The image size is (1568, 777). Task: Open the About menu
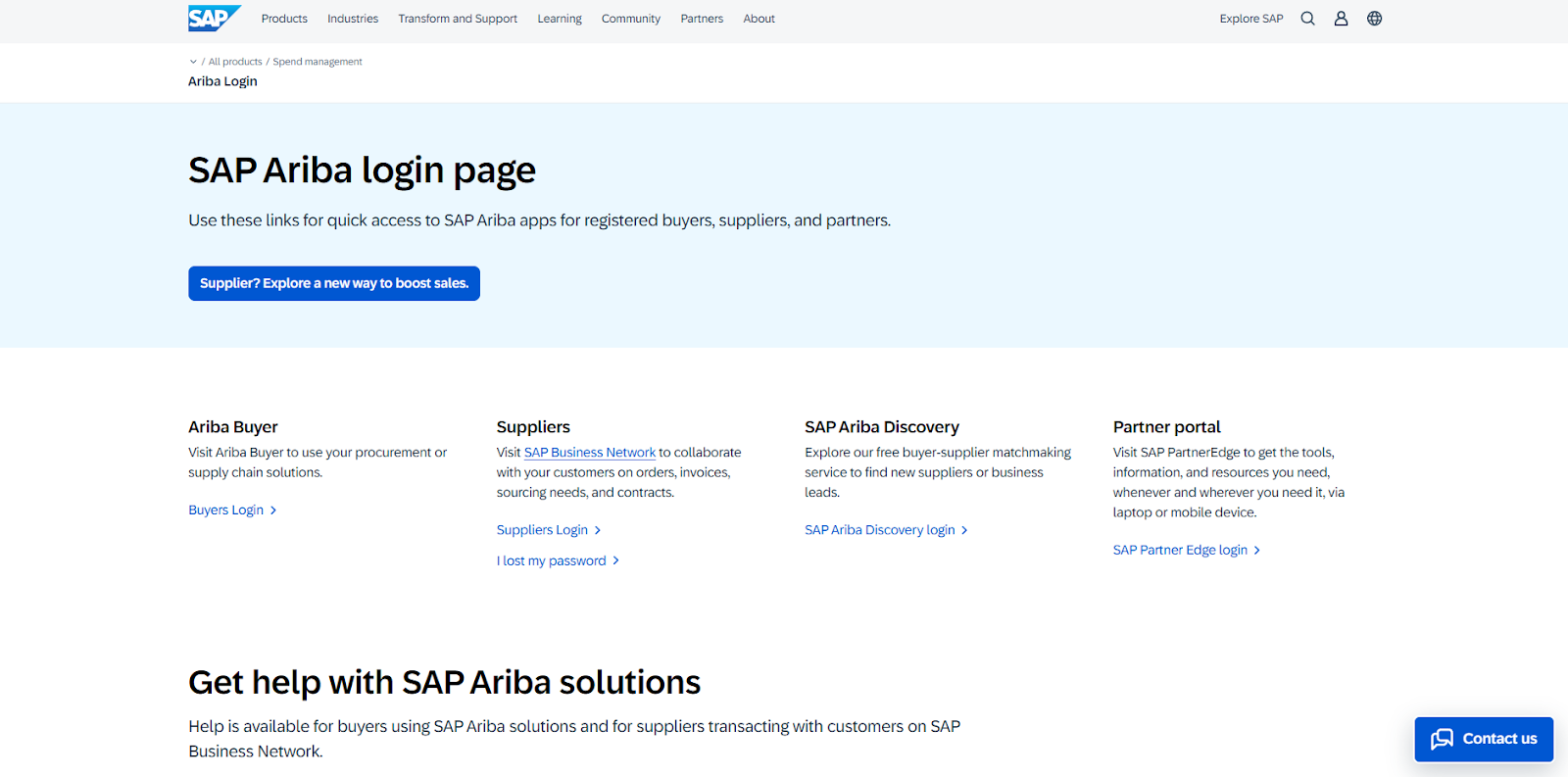[x=759, y=19]
